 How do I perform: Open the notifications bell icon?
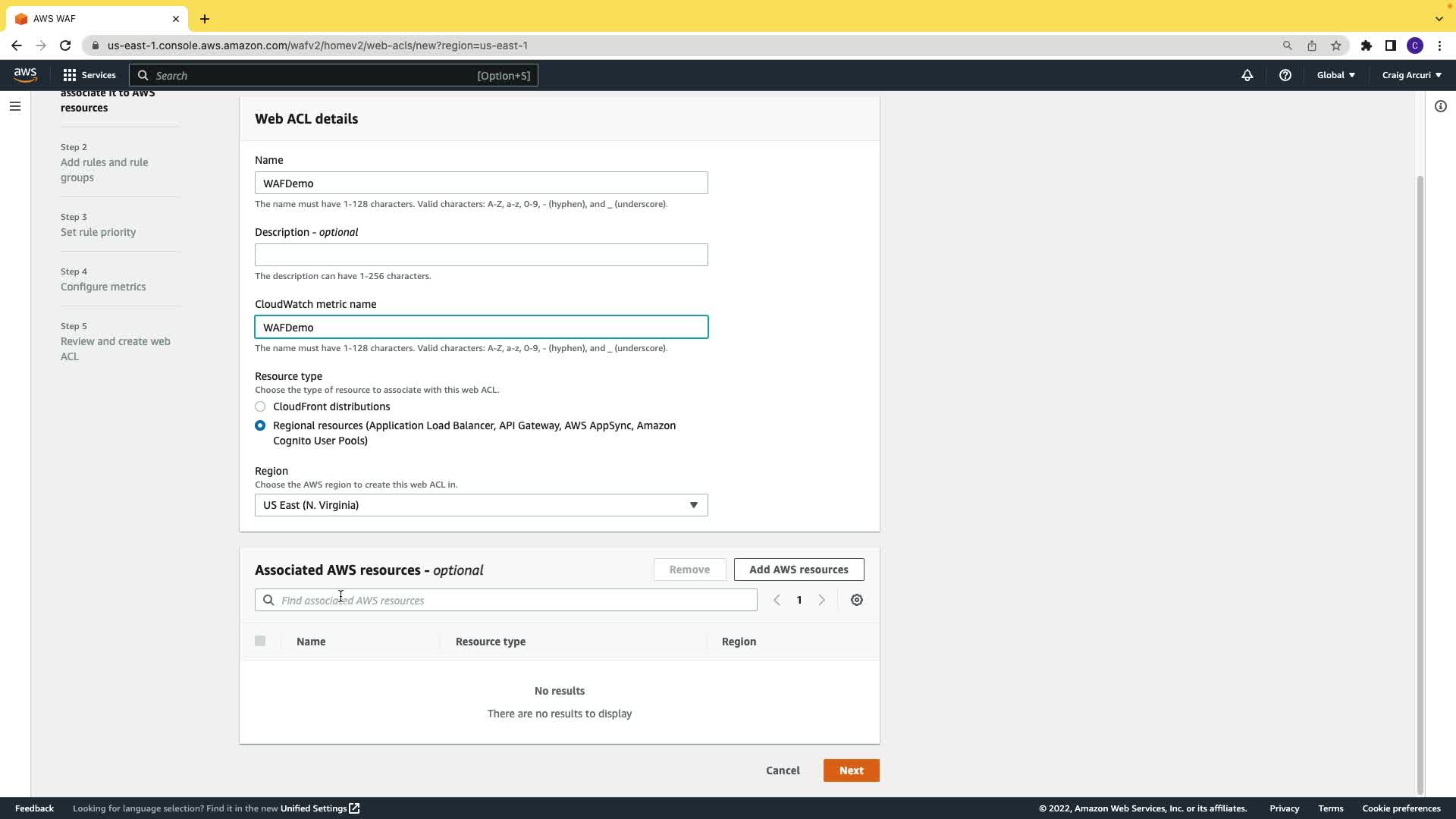click(1247, 75)
